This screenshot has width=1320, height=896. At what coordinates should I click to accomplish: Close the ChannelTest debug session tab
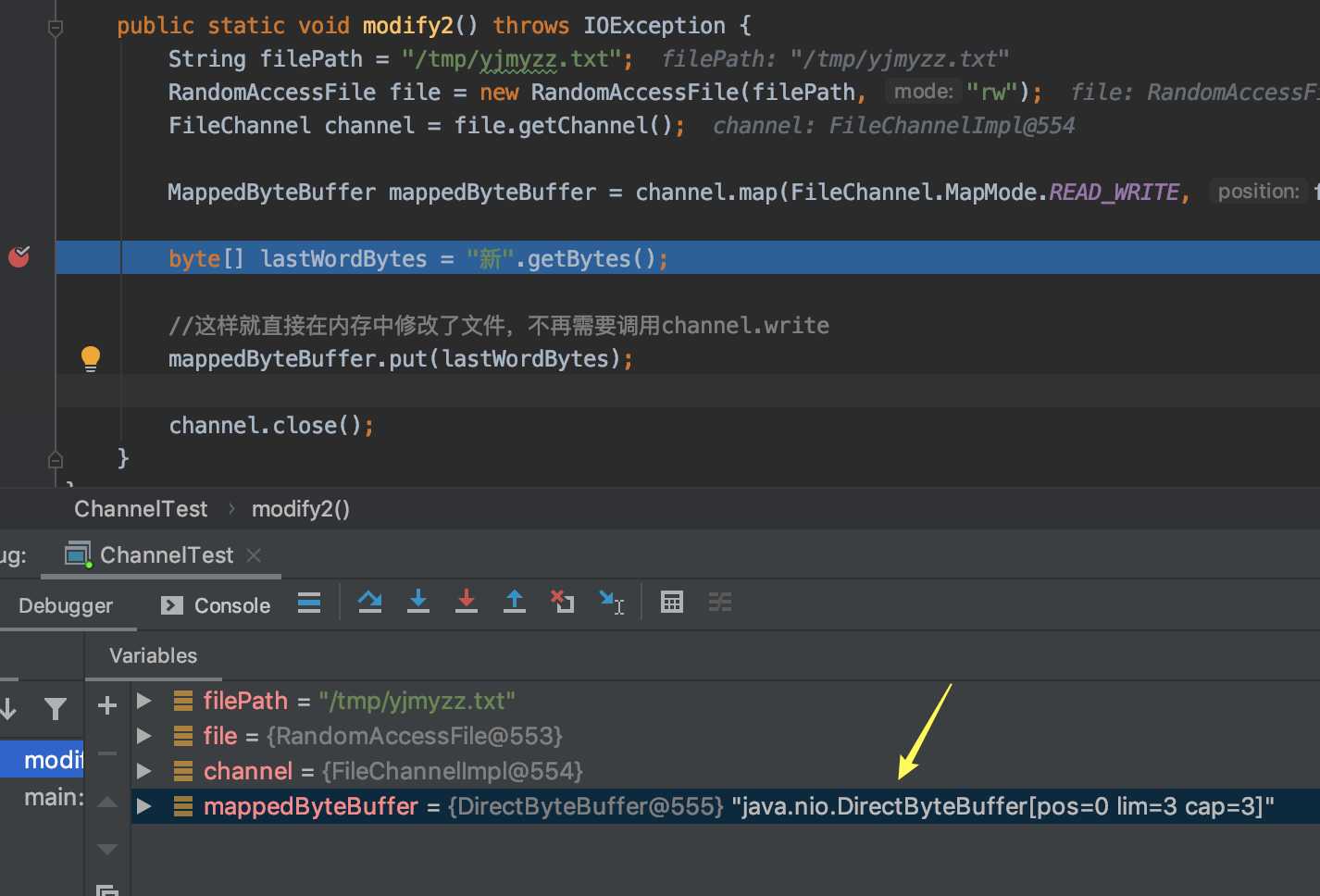[255, 555]
